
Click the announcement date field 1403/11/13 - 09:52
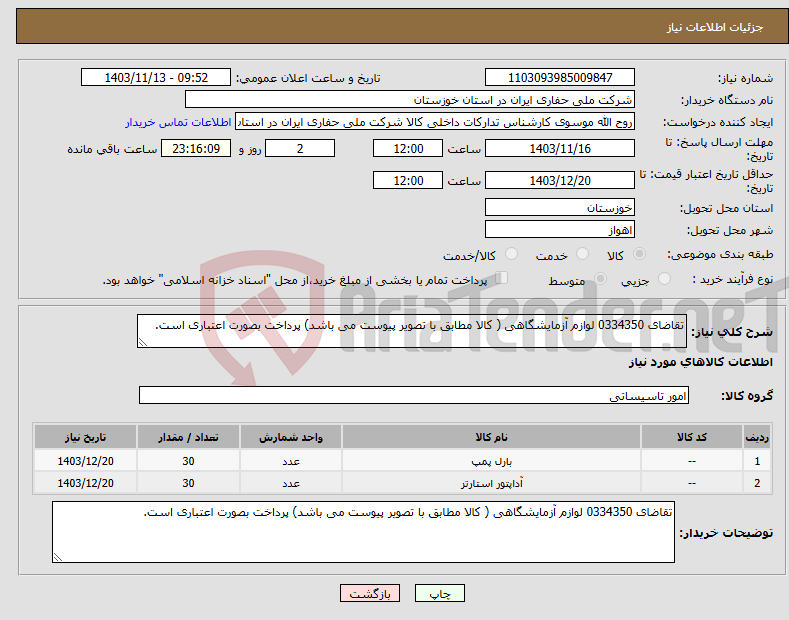tap(156, 78)
